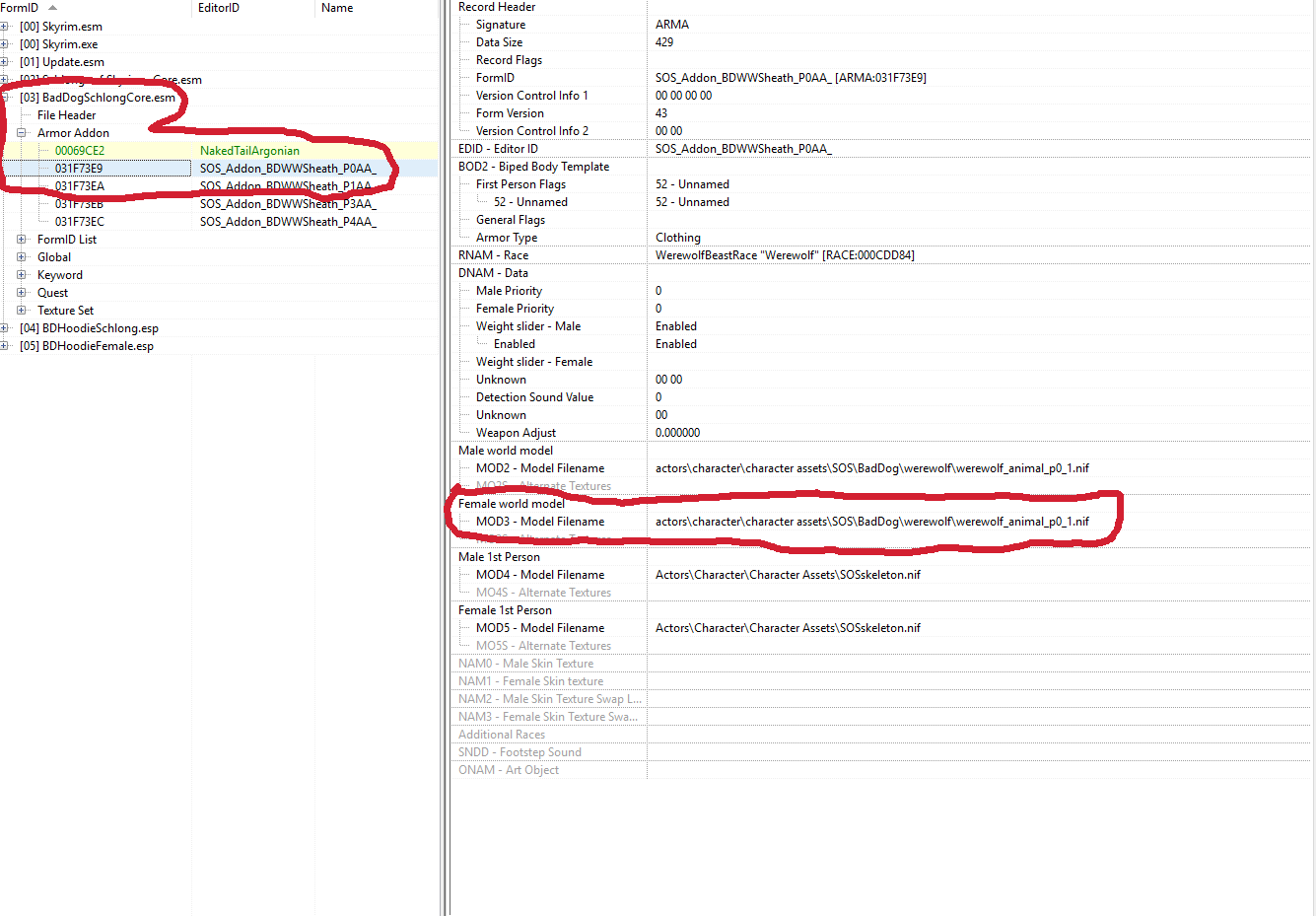
Task: Sort by the EditorID column header
Action: point(254,8)
